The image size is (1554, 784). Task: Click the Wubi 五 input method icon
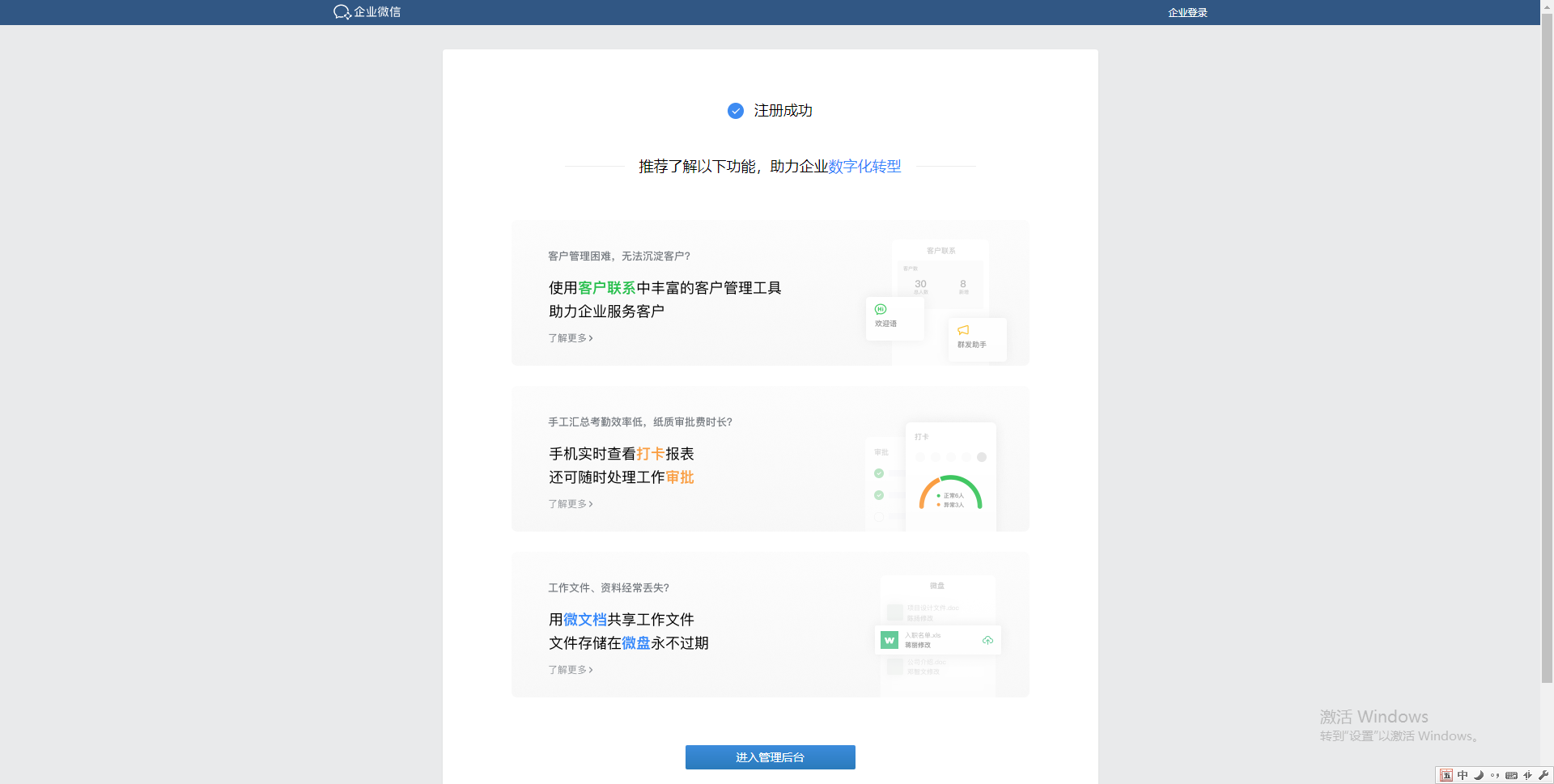tap(1446, 775)
